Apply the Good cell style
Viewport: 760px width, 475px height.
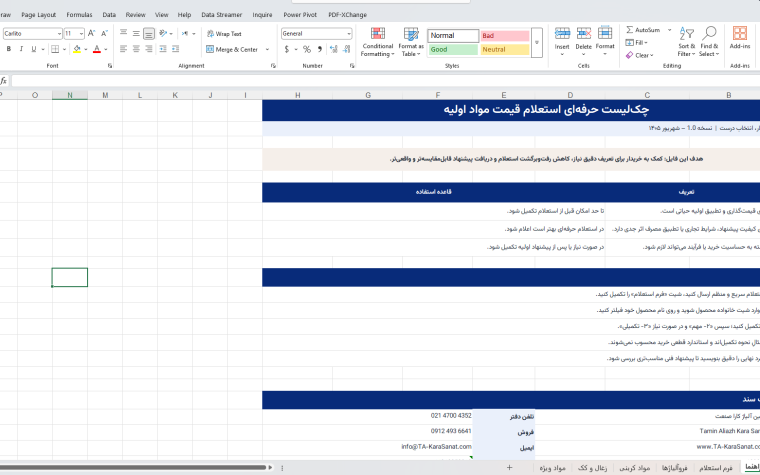click(453, 49)
